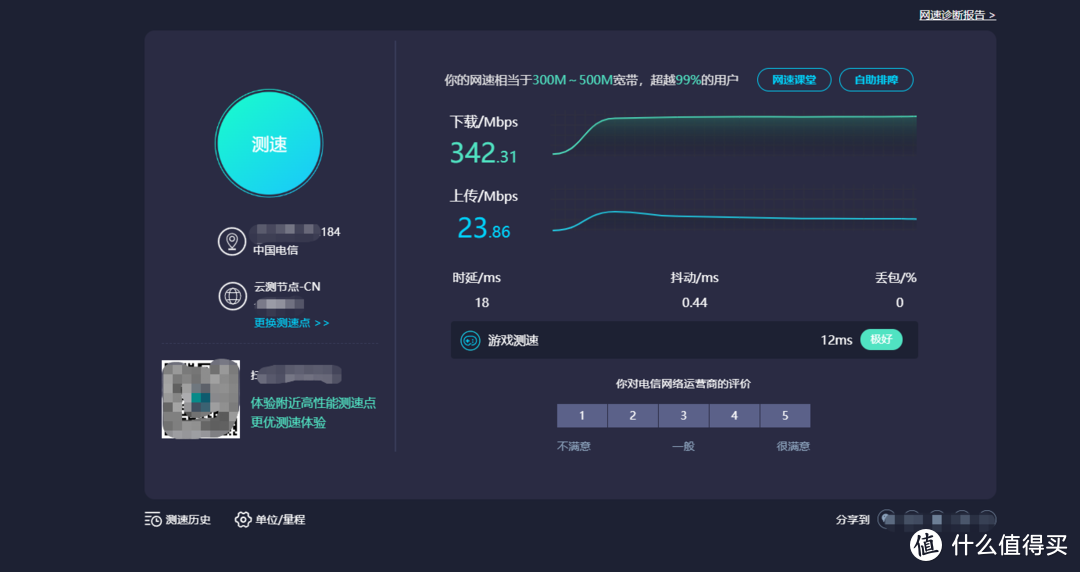Rate the carrier 3 (一般)

683,416
